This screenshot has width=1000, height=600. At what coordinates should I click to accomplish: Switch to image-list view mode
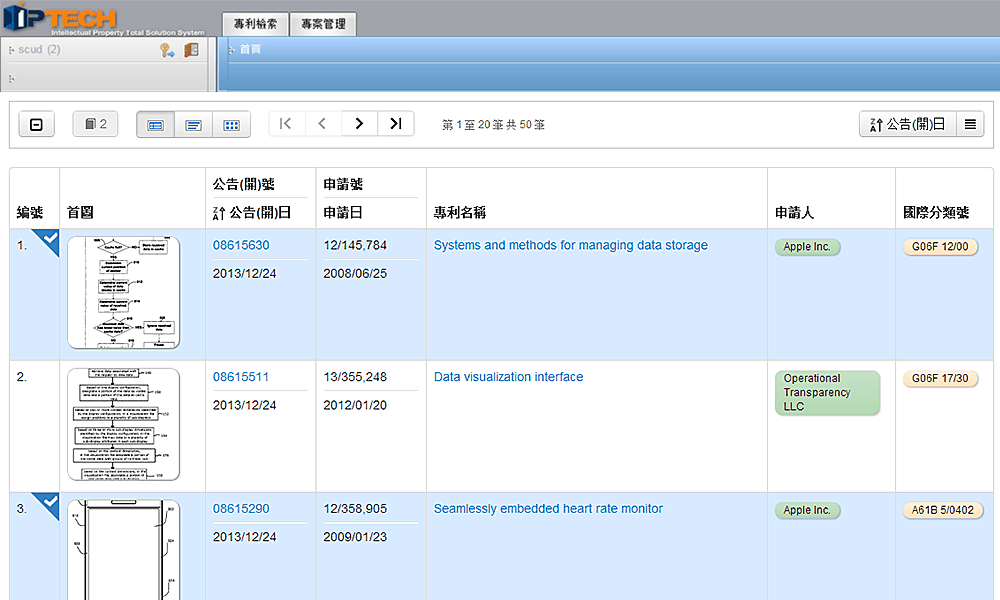coord(156,125)
